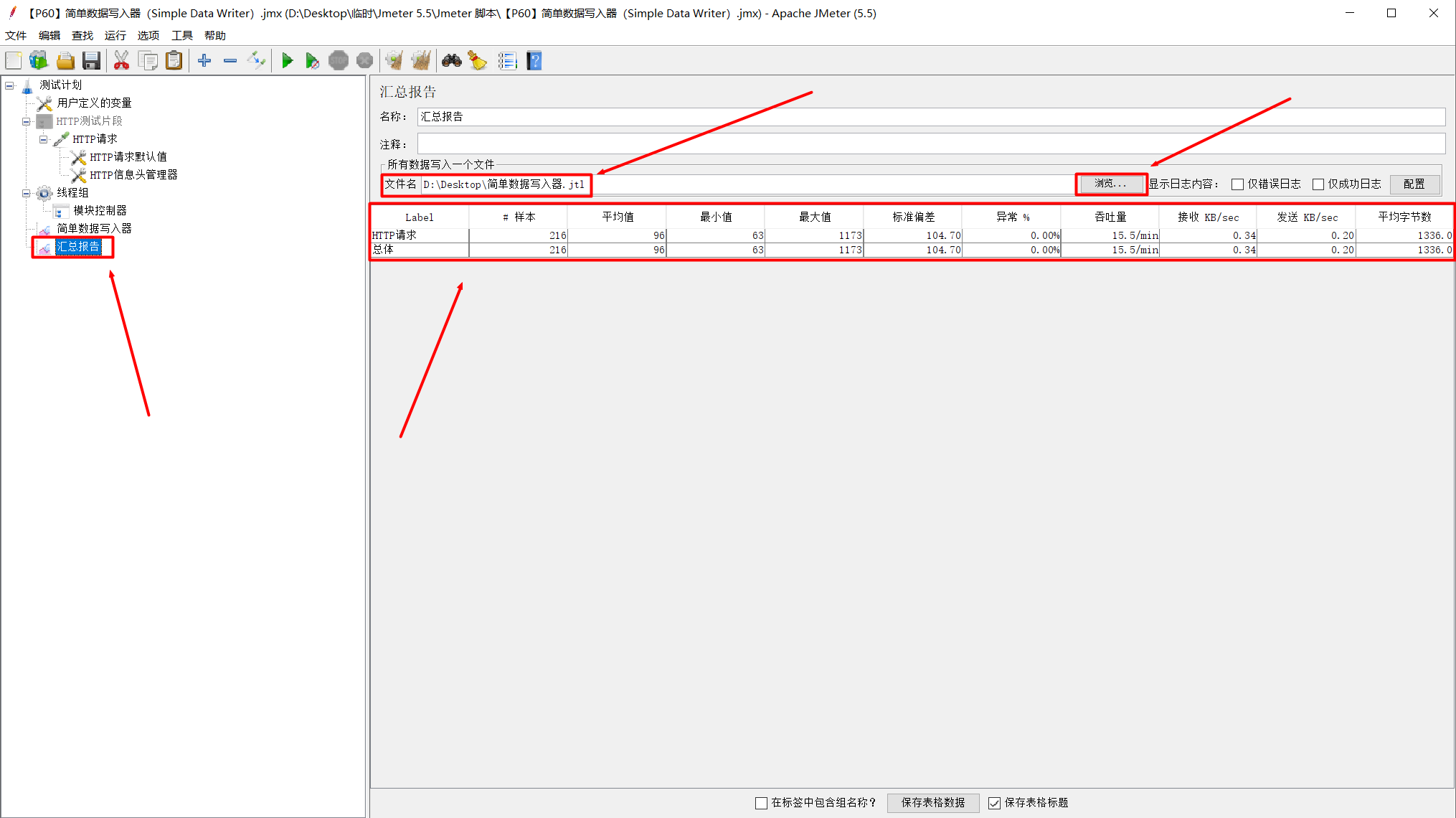Click the 保存表格数据 button
1456x818 pixels.
click(x=932, y=802)
